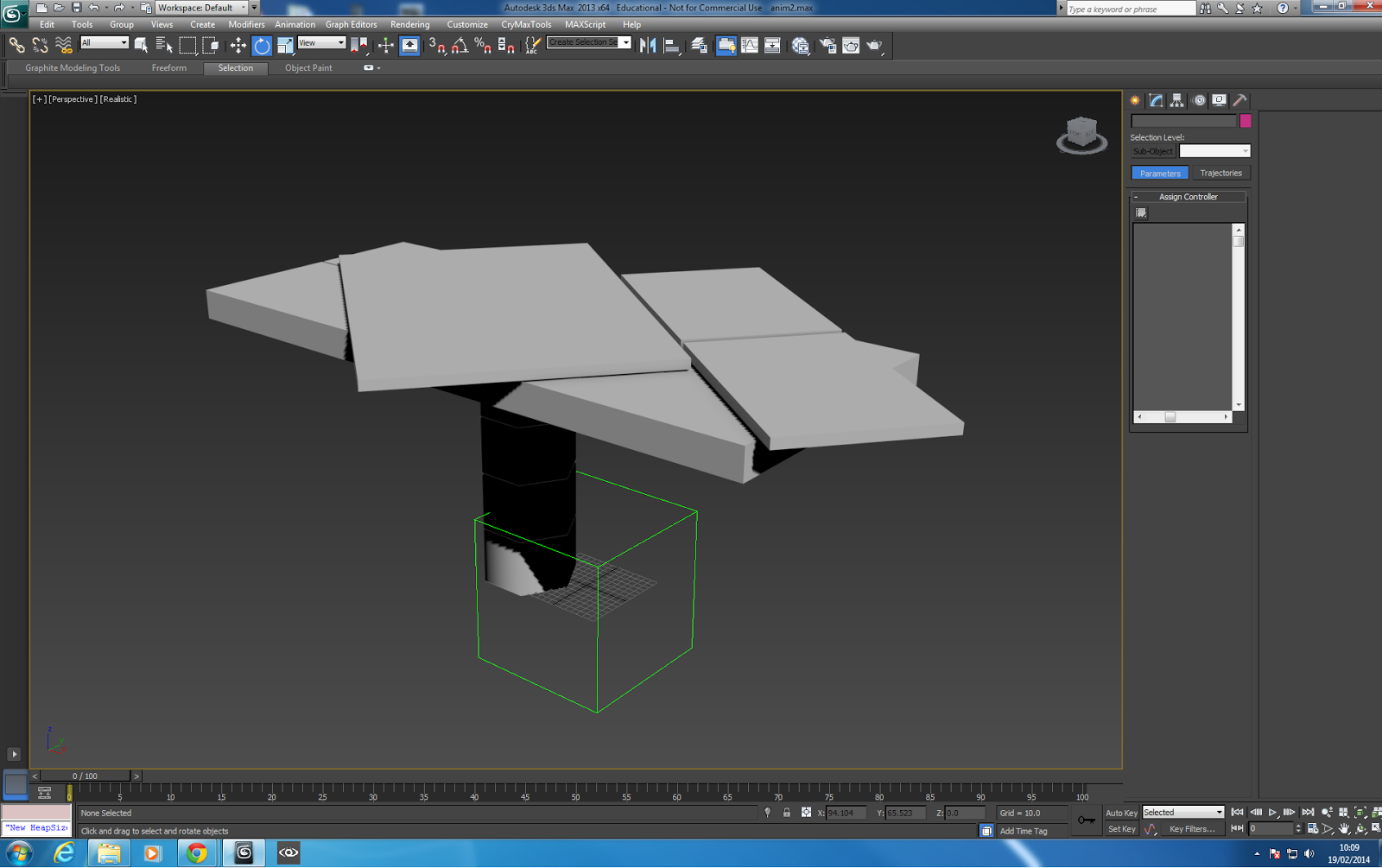Open the Modifiers menu

click(246, 24)
